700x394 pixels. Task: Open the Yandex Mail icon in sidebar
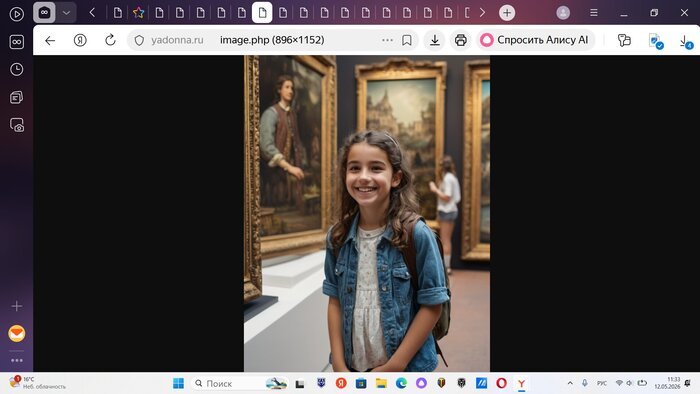[17, 333]
